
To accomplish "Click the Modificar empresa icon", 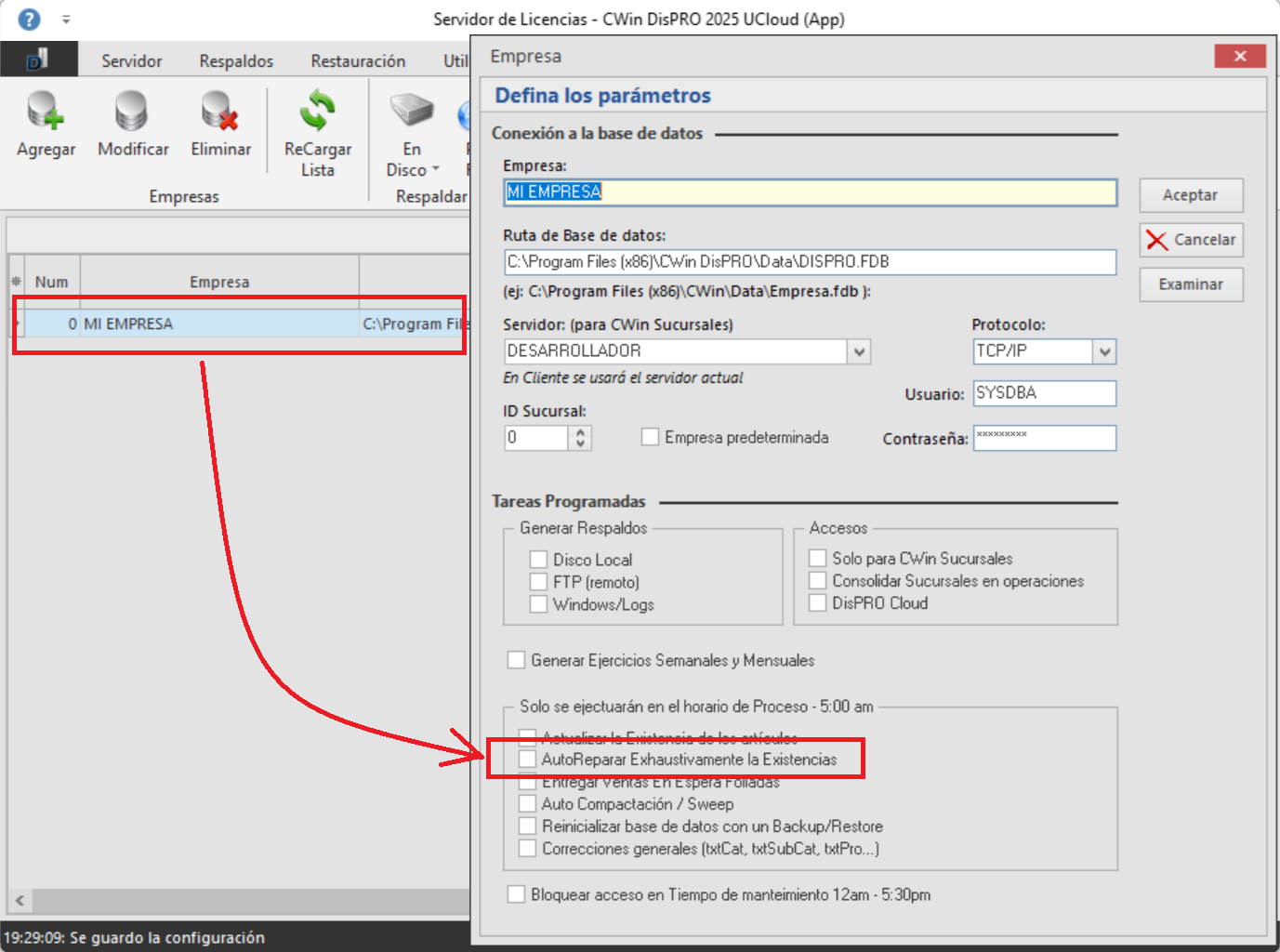I will coord(133,112).
